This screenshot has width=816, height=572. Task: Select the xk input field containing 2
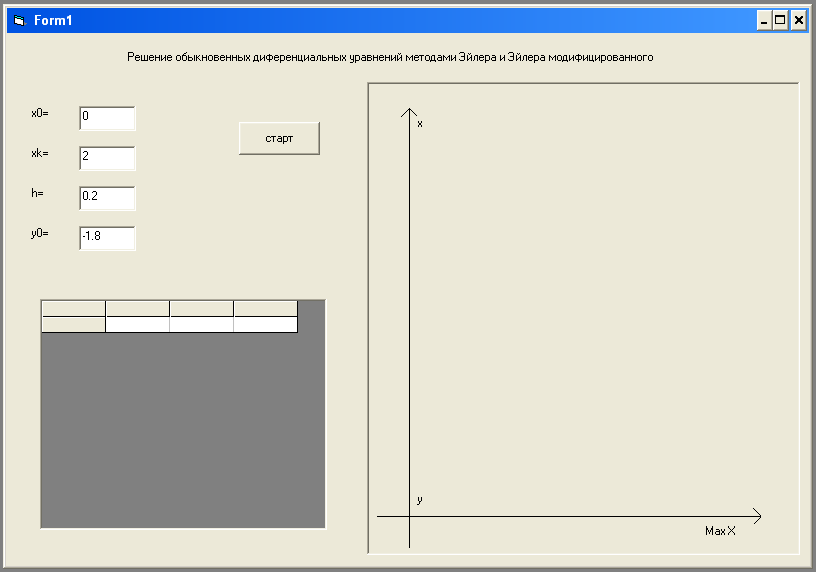click(x=107, y=158)
